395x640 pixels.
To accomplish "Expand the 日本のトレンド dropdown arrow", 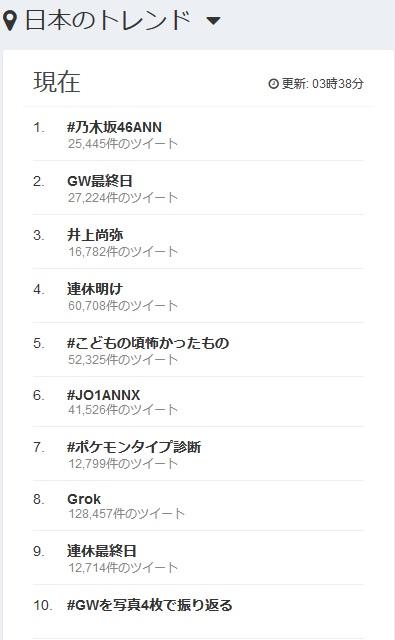I will (213, 20).
